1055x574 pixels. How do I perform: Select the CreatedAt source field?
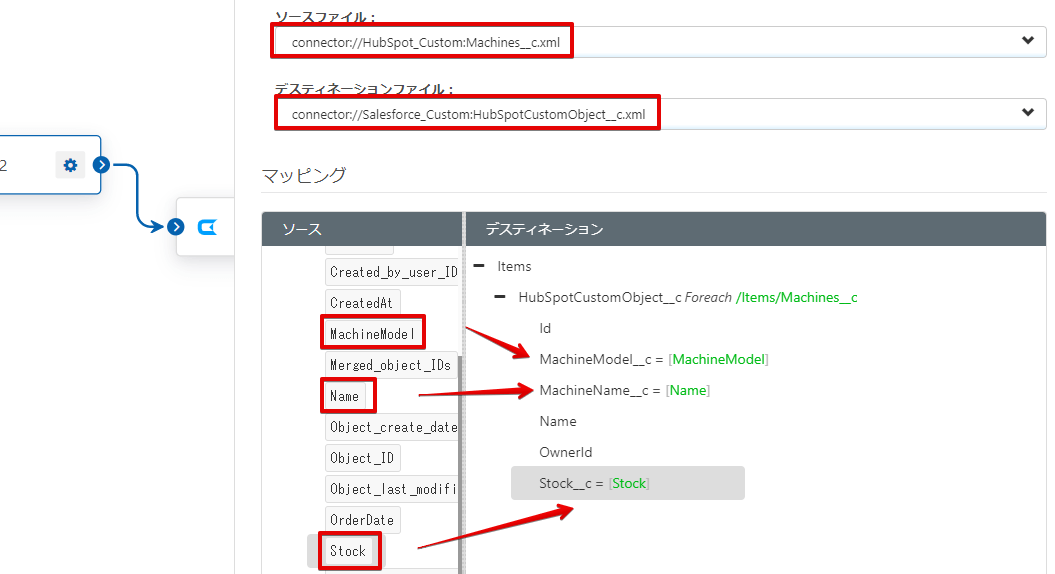(x=362, y=303)
